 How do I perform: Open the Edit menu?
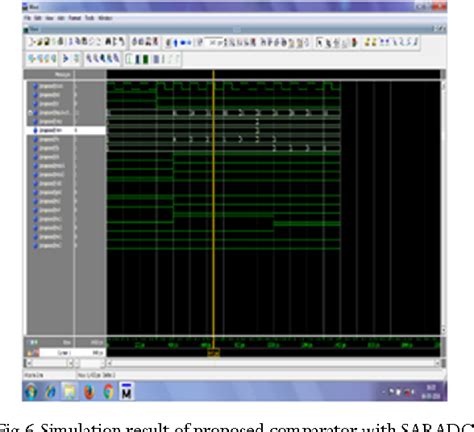38,18
